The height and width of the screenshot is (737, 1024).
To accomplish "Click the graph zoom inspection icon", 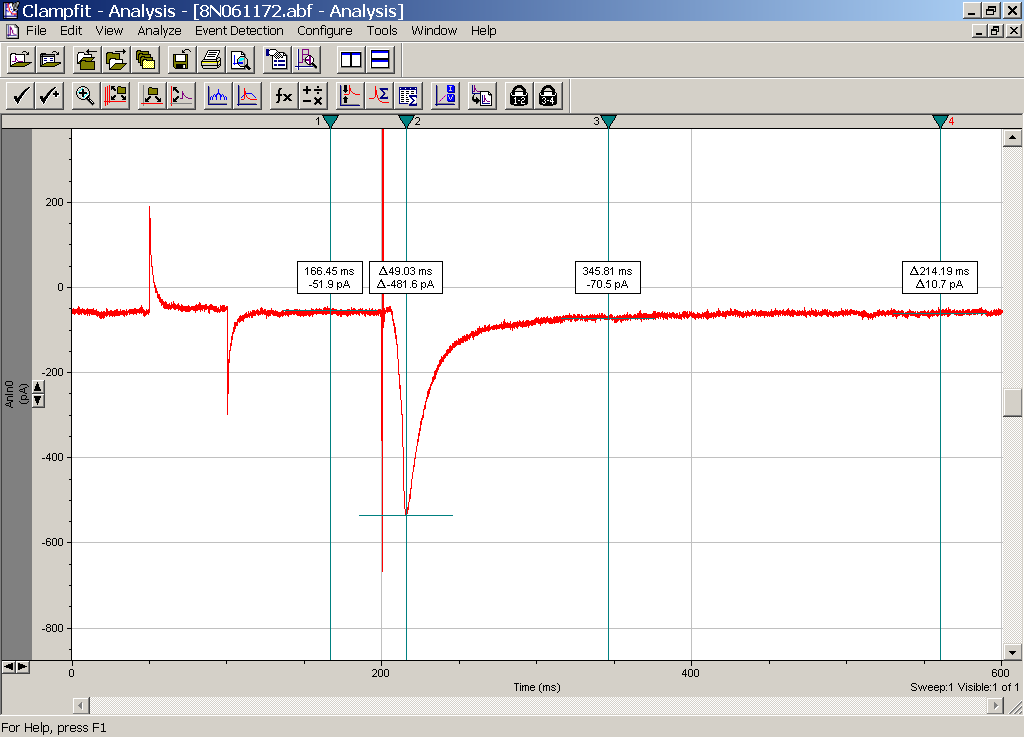I will 306,60.
